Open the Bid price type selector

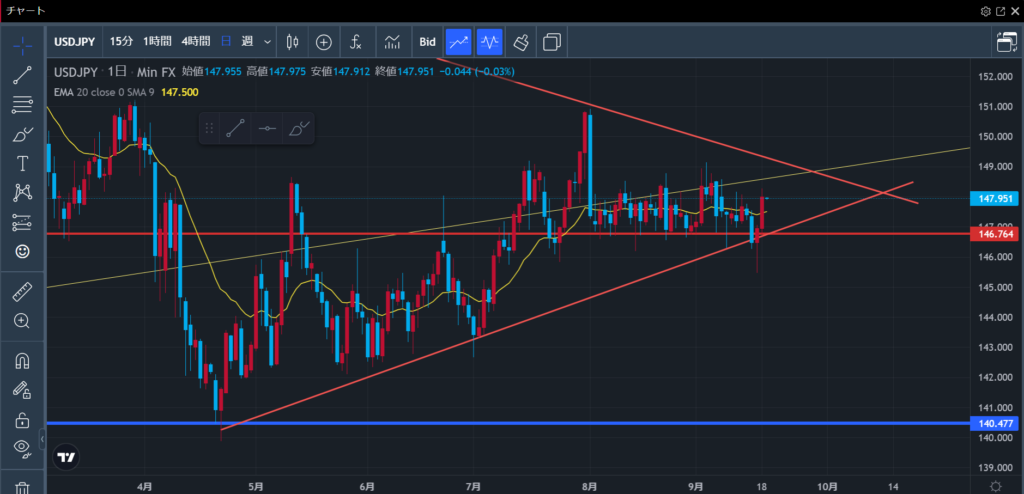click(x=427, y=42)
